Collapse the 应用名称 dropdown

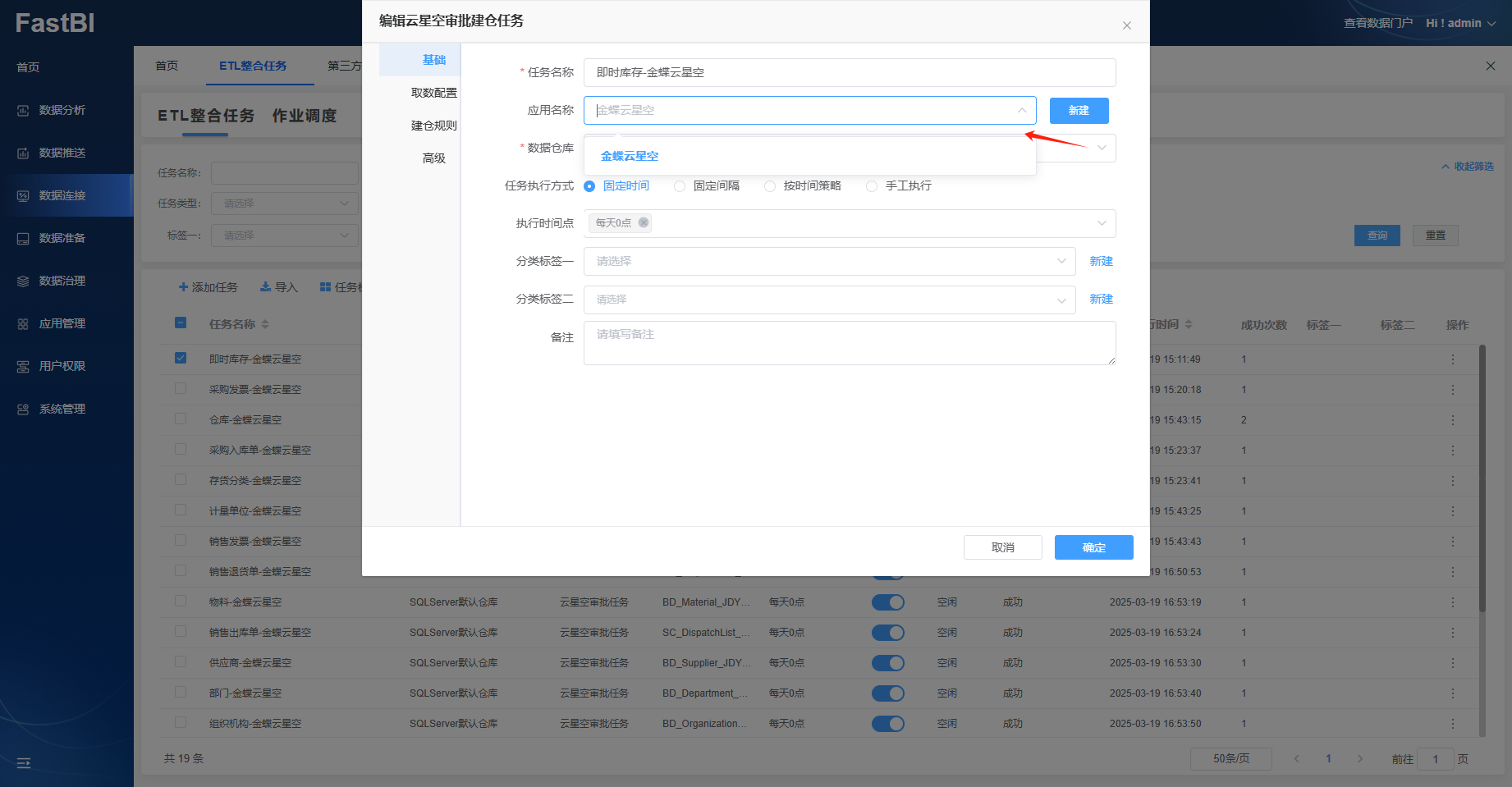tap(1022, 111)
